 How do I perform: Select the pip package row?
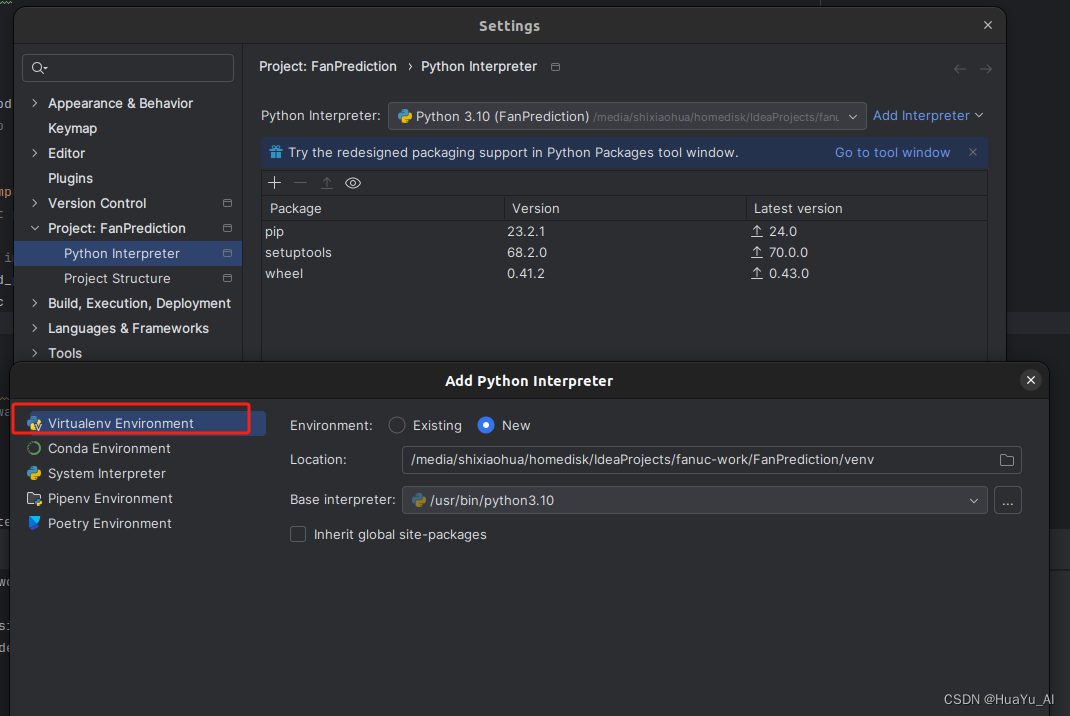coord(624,231)
